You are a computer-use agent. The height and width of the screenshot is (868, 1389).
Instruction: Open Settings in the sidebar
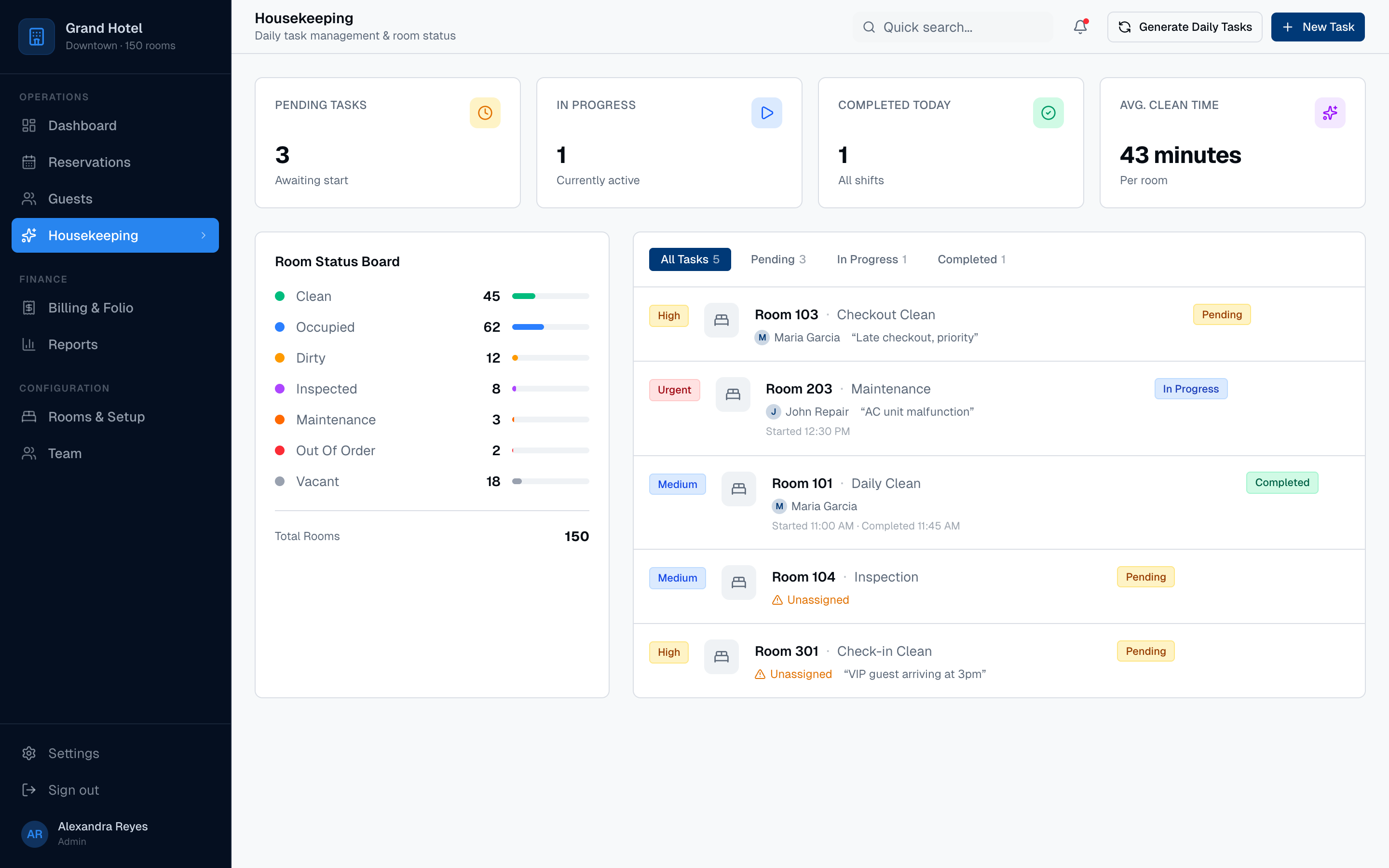coord(115,753)
